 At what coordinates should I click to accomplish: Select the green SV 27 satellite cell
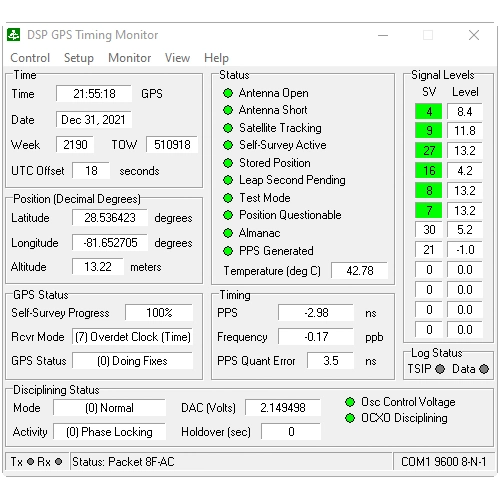coord(429,151)
